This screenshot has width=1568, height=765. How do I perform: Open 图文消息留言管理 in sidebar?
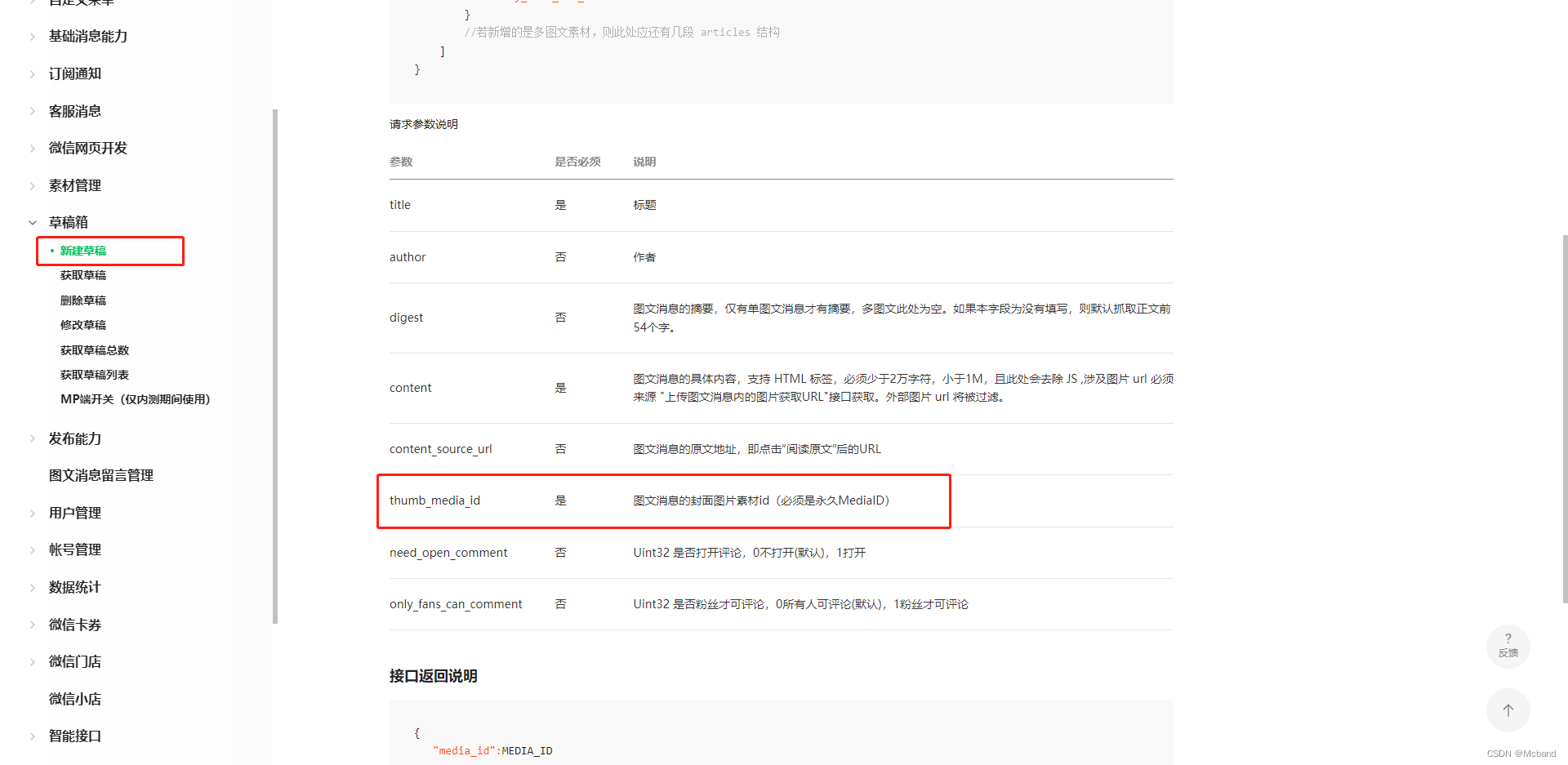coord(101,475)
